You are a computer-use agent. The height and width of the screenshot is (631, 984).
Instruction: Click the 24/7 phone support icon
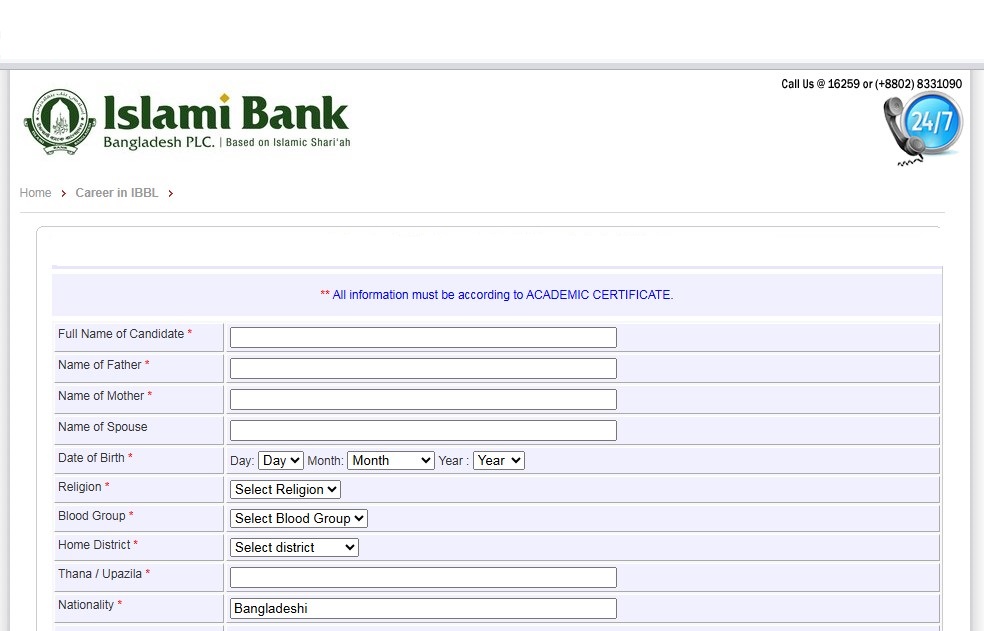pyautogui.click(x=922, y=127)
